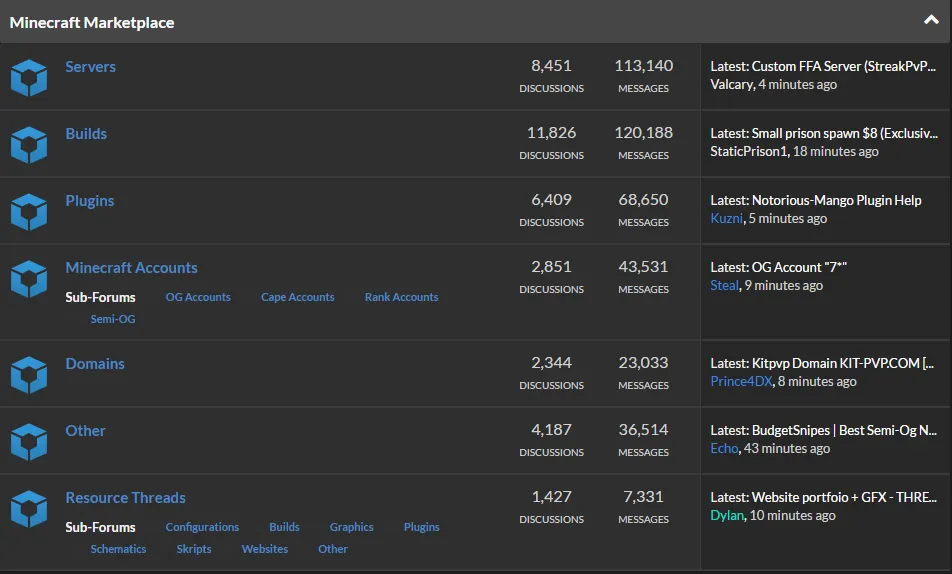The height and width of the screenshot is (574, 952).
Task: Open Graphics sub-forum
Action: click(x=352, y=527)
